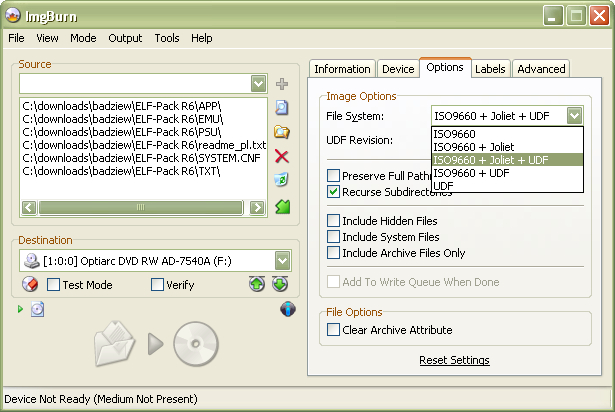Click the small disc image icon below Destination
615x412 pixels.
coord(38,309)
